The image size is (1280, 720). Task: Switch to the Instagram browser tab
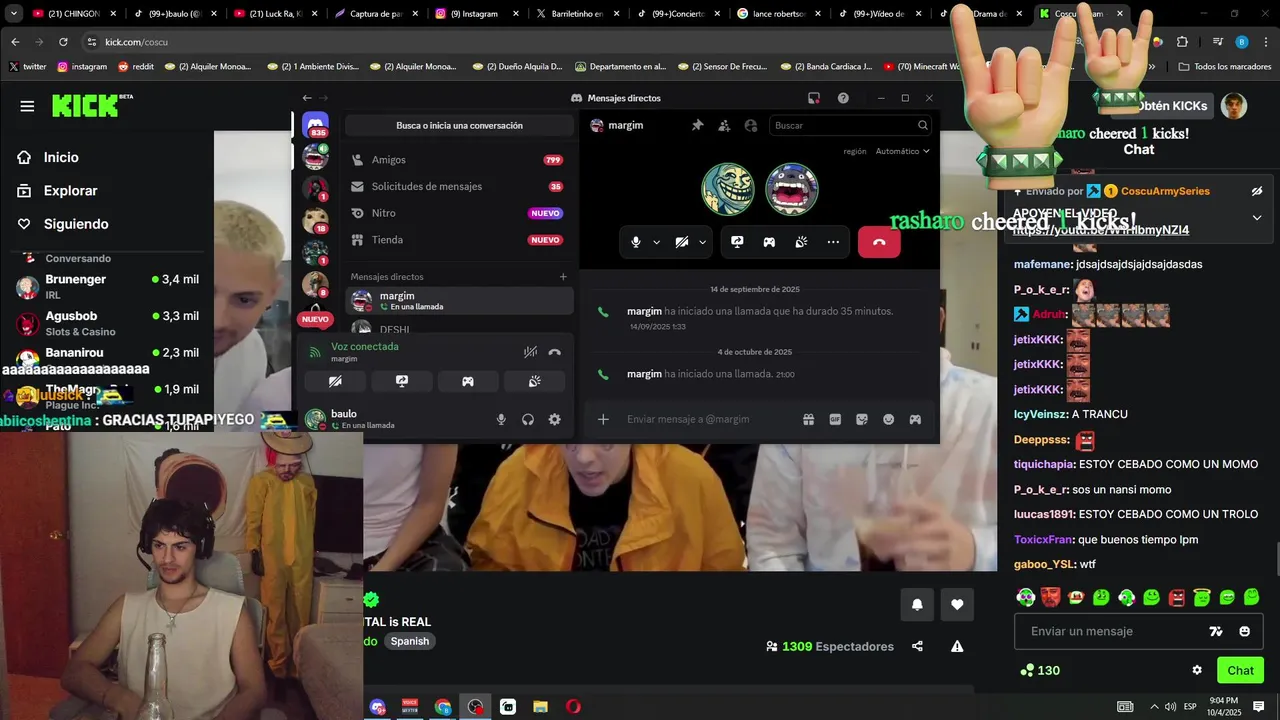click(475, 14)
